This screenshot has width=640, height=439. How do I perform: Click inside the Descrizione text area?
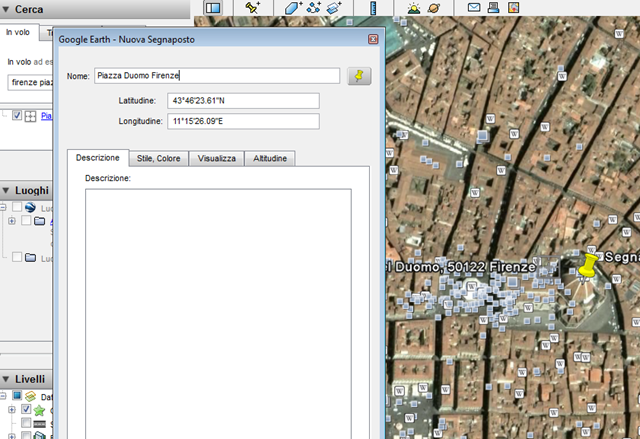[218, 314]
